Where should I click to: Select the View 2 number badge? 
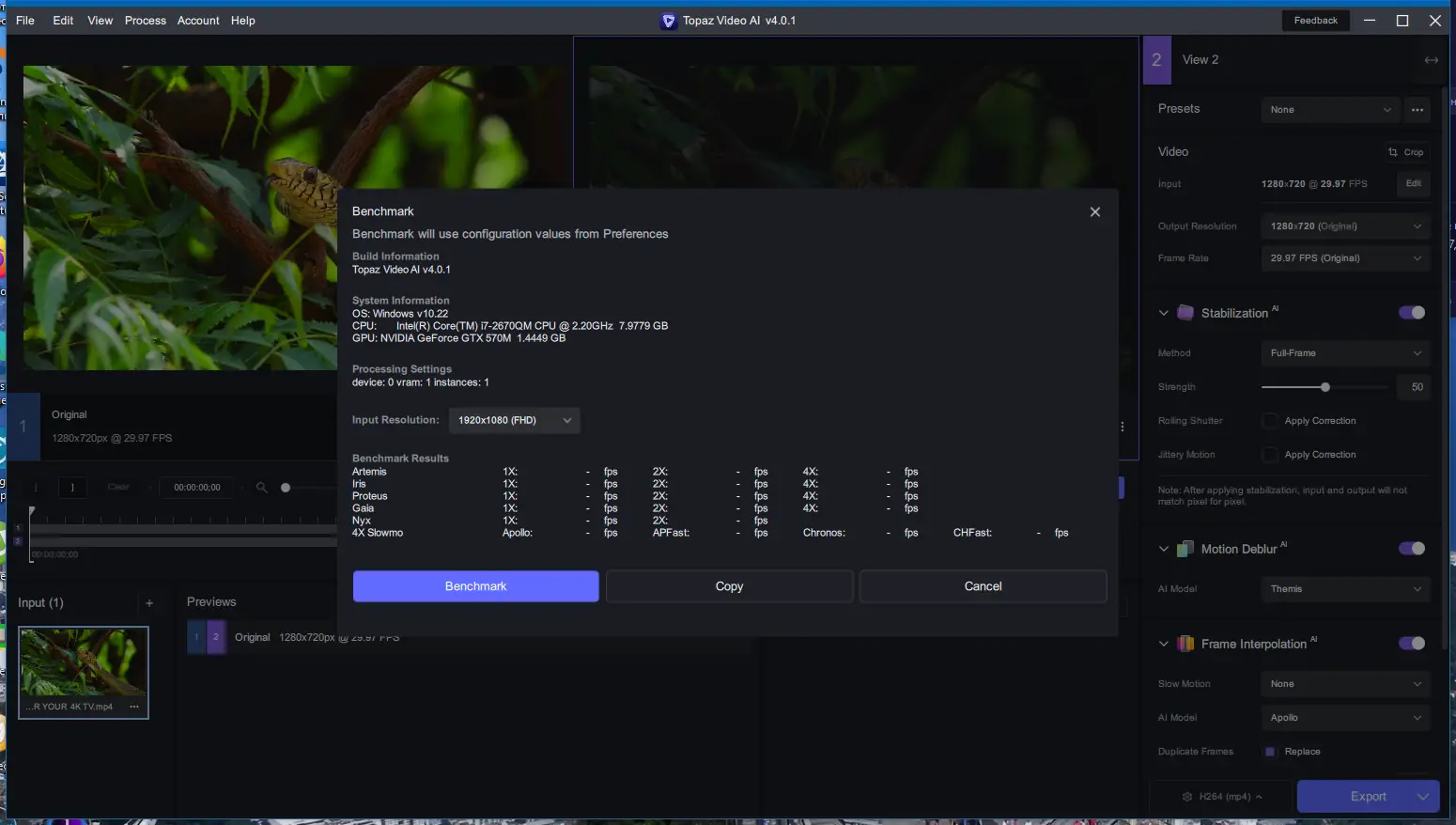(x=1156, y=60)
